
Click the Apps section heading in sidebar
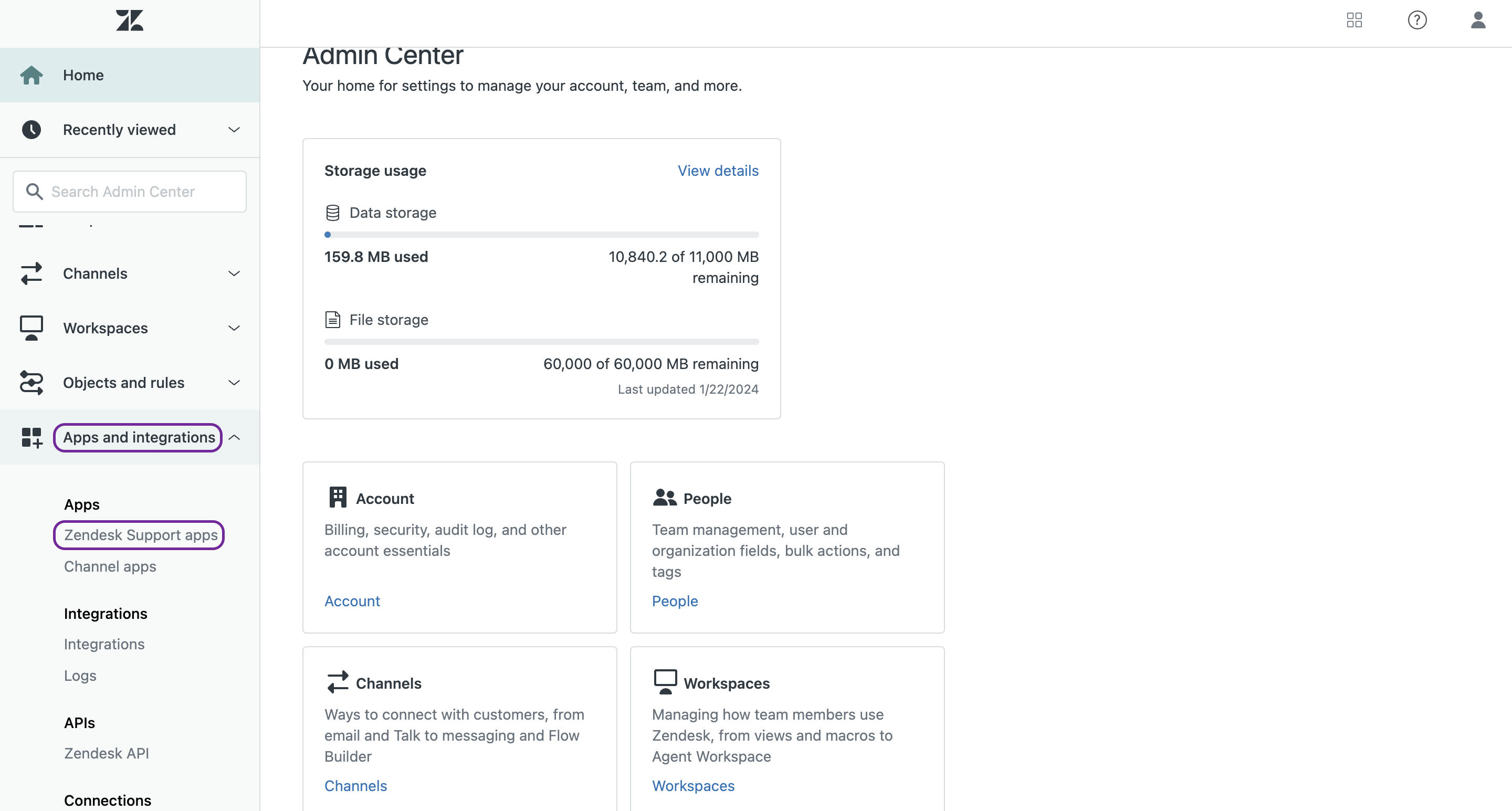tap(82, 504)
